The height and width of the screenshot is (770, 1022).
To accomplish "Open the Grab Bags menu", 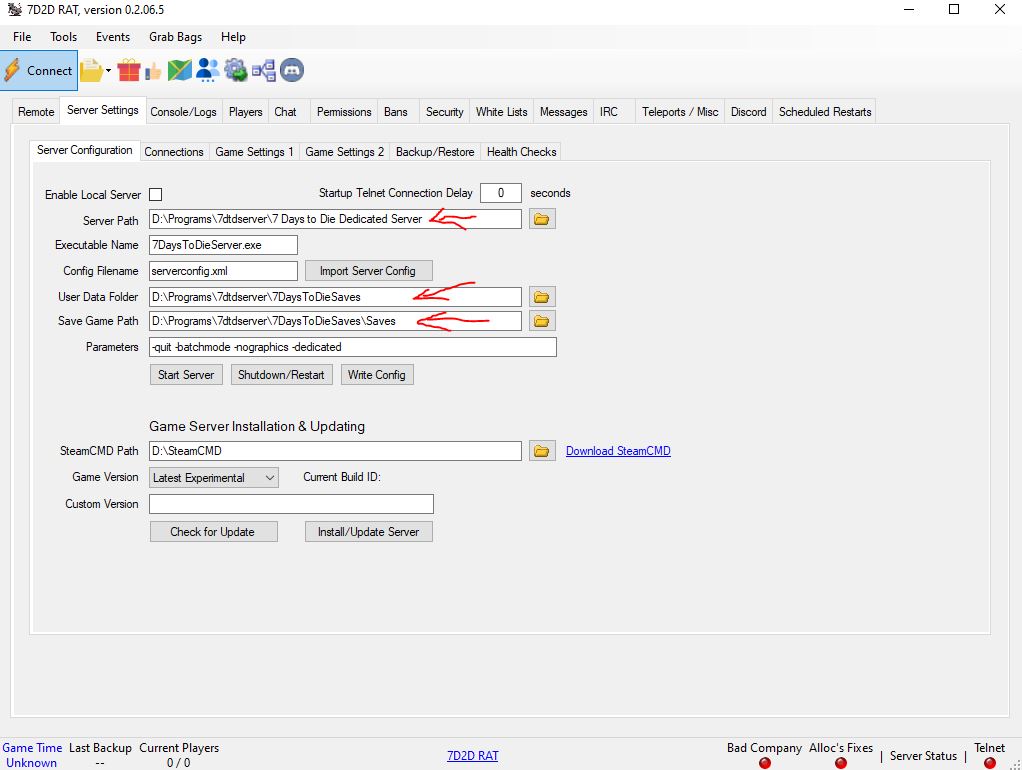I will (x=175, y=37).
